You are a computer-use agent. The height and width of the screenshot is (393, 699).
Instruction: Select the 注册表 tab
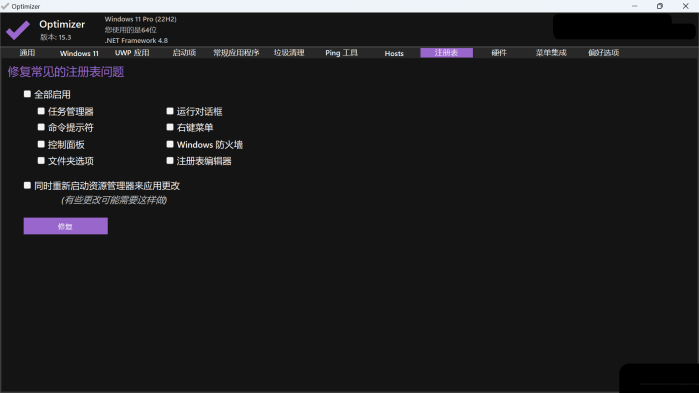(x=446, y=53)
